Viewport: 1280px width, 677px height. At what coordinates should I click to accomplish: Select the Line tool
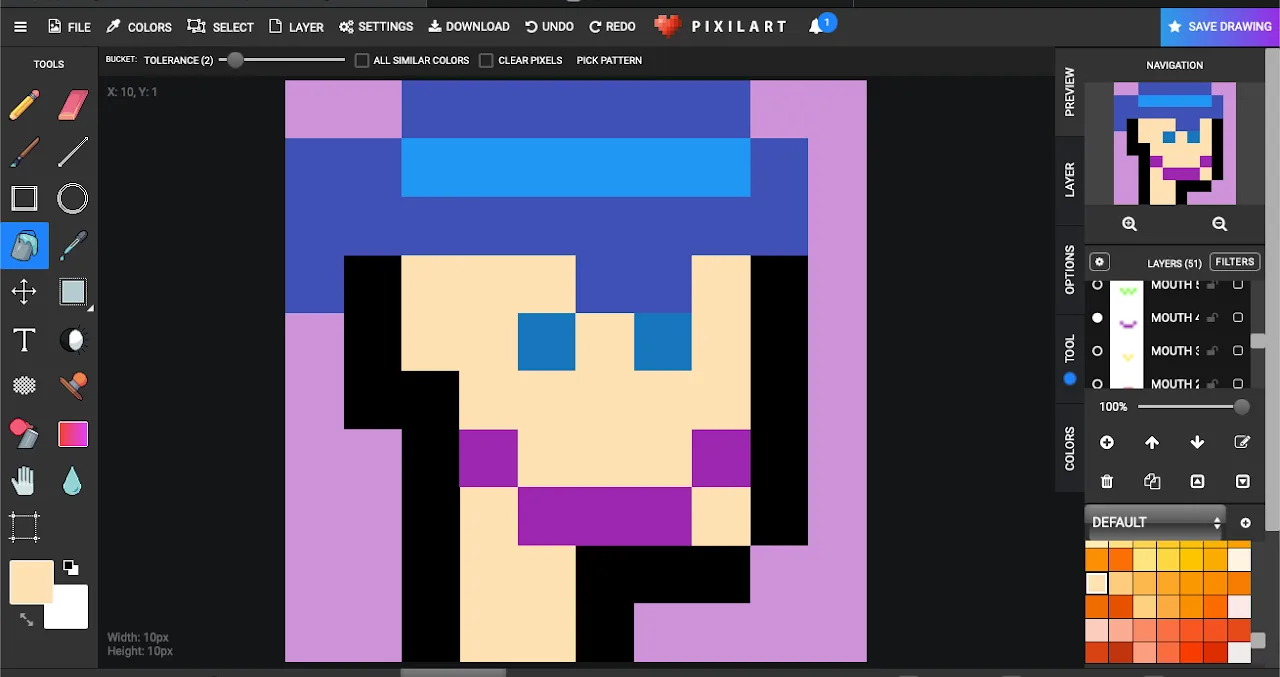point(73,152)
